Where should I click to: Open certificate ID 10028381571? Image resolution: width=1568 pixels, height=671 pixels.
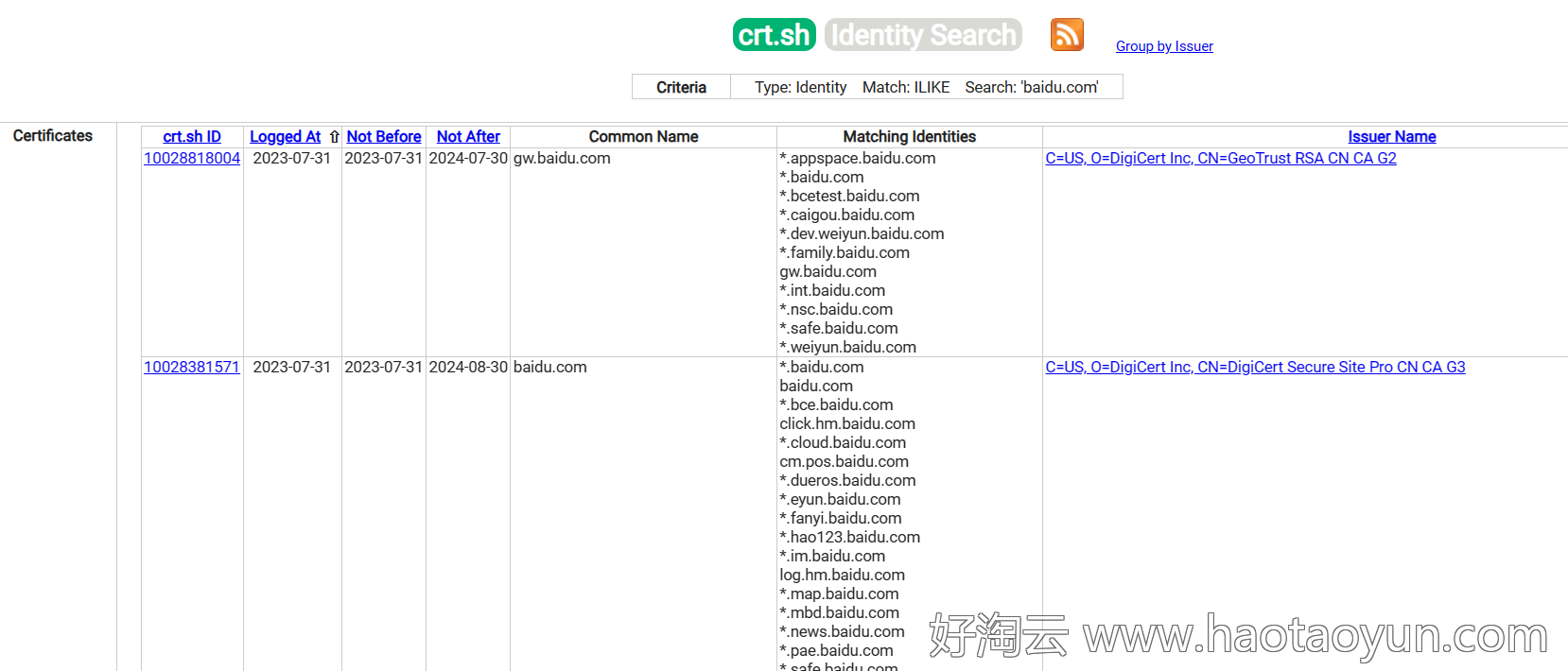tap(192, 367)
